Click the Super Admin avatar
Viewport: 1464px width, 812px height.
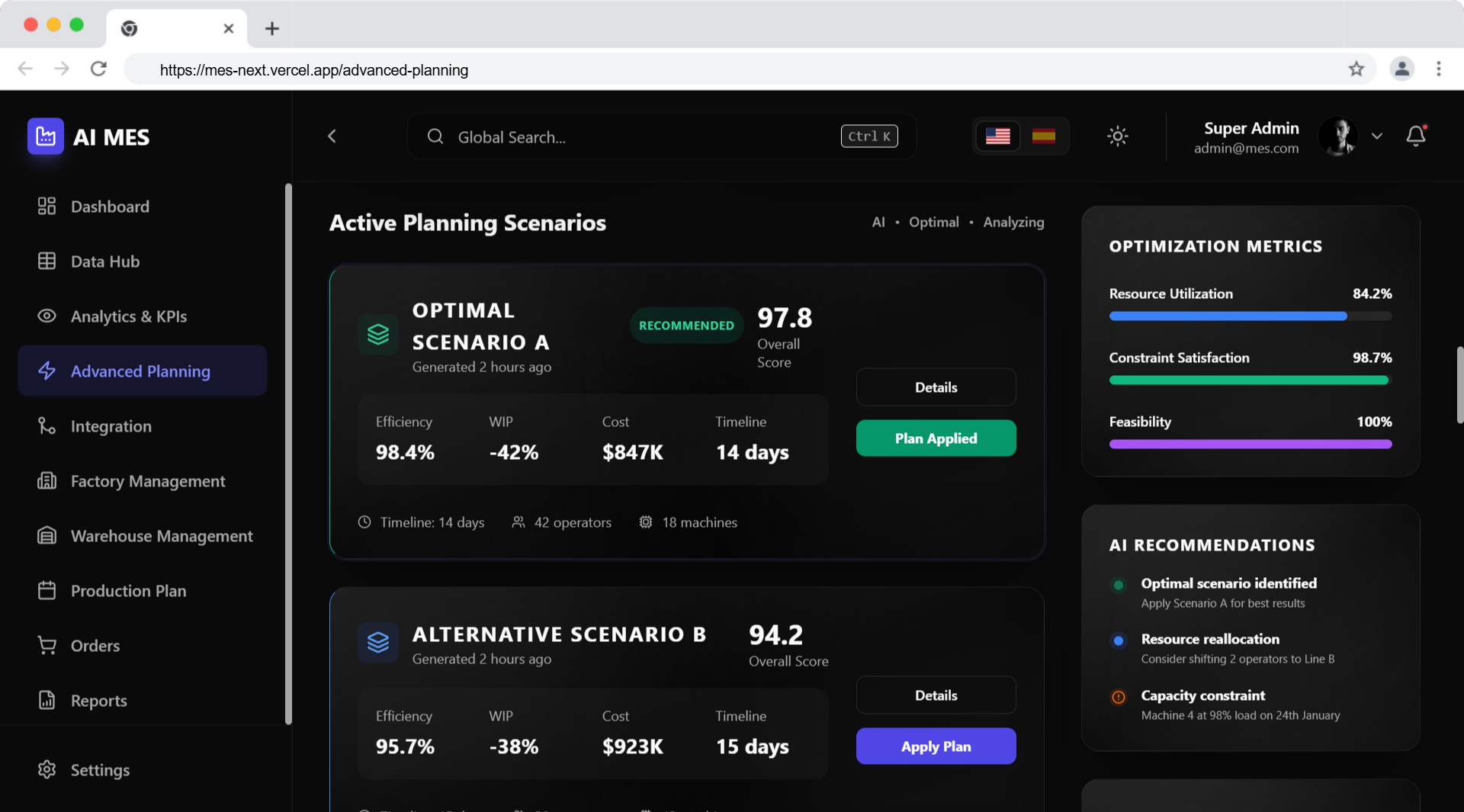tap(1338, 136)
